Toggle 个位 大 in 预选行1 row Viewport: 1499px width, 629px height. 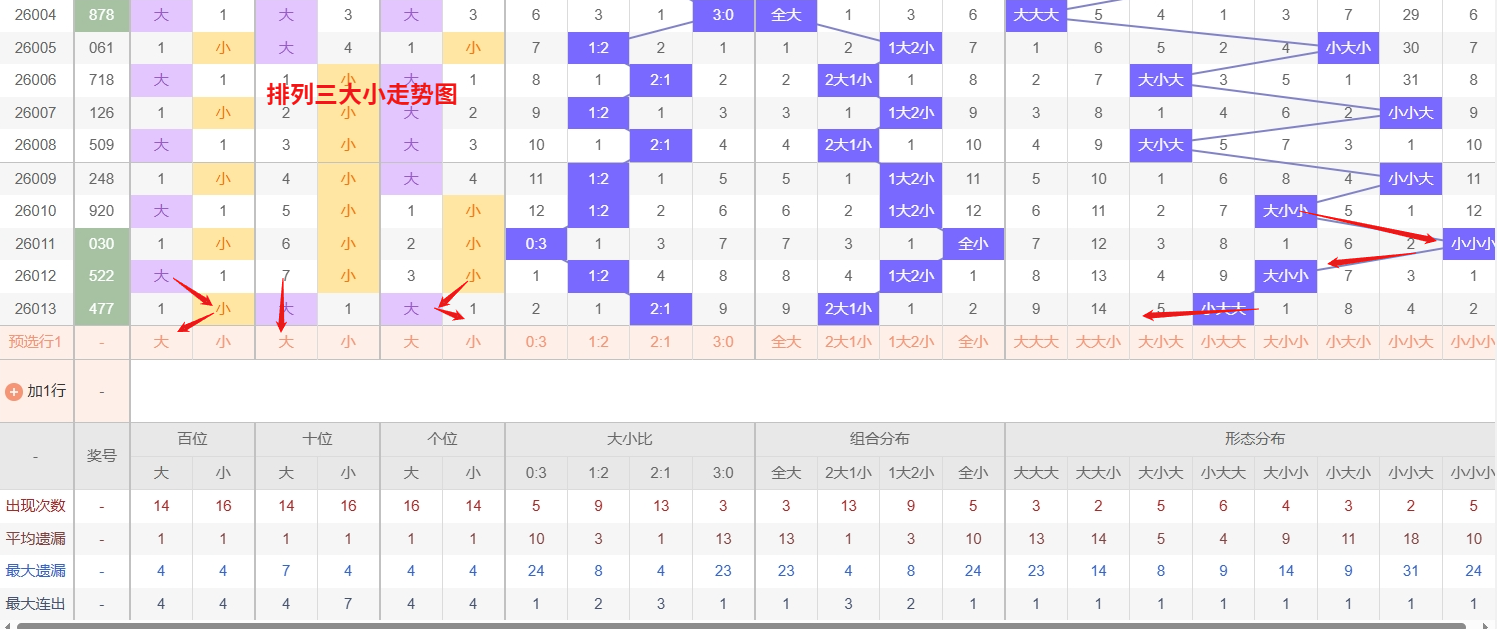411,342
